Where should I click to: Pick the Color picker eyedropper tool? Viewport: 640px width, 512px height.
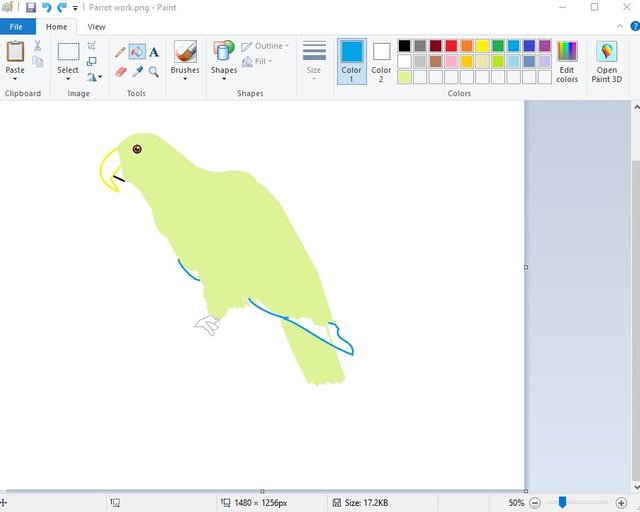[137, 72]
